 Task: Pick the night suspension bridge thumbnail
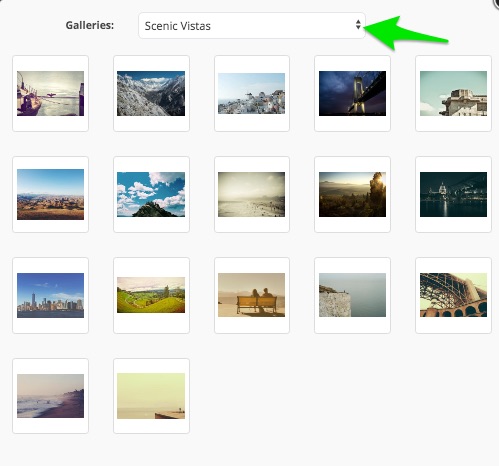352,93
